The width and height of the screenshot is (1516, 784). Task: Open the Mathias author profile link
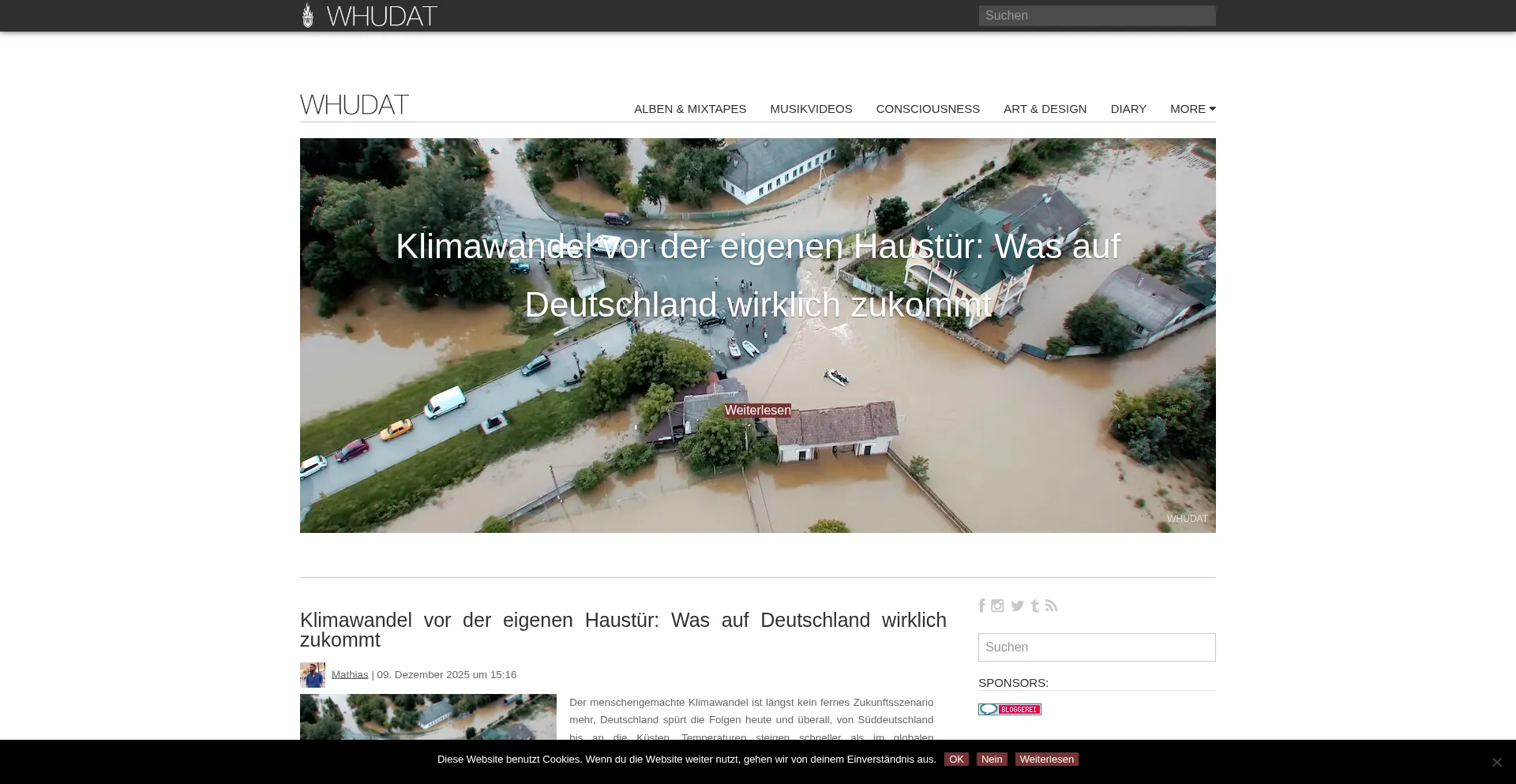[350, 674]
